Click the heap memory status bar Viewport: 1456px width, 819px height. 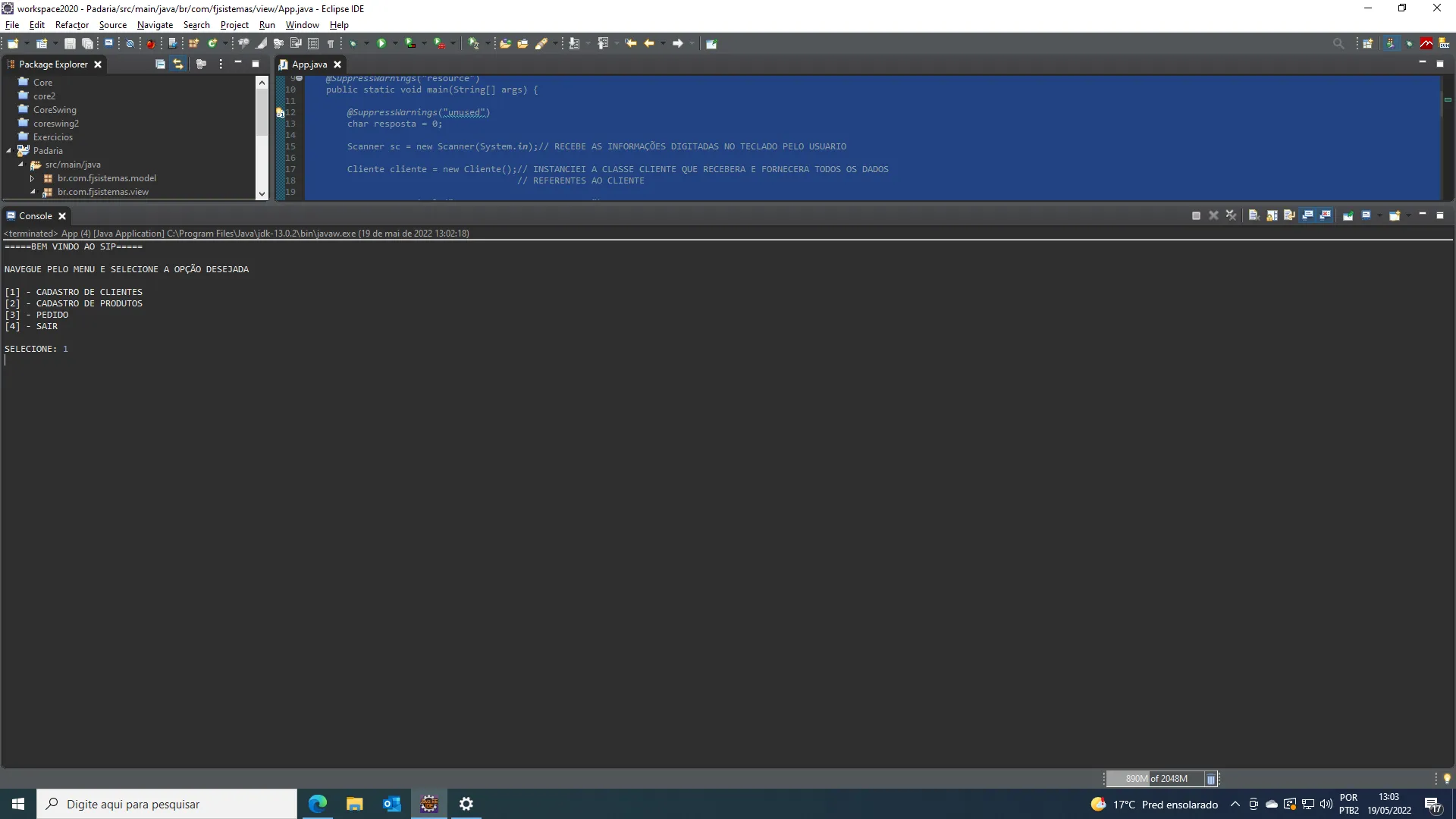(x=1156, y=779)
